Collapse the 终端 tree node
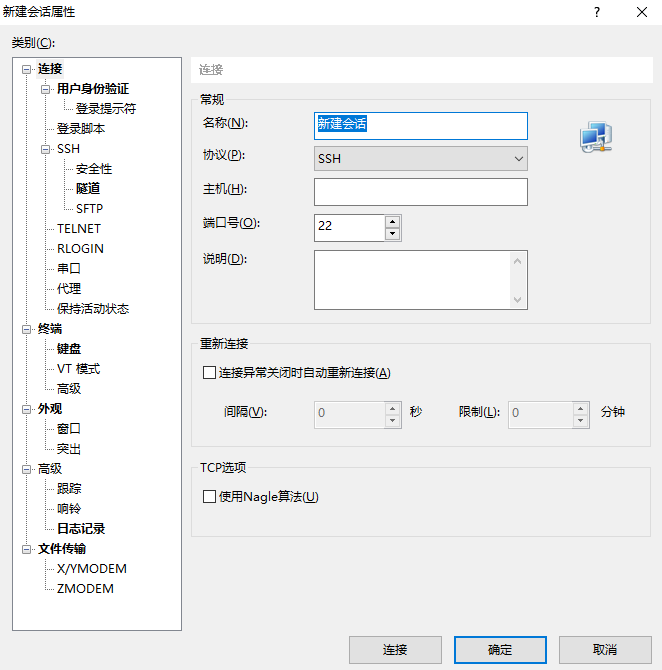 [26, 329]
